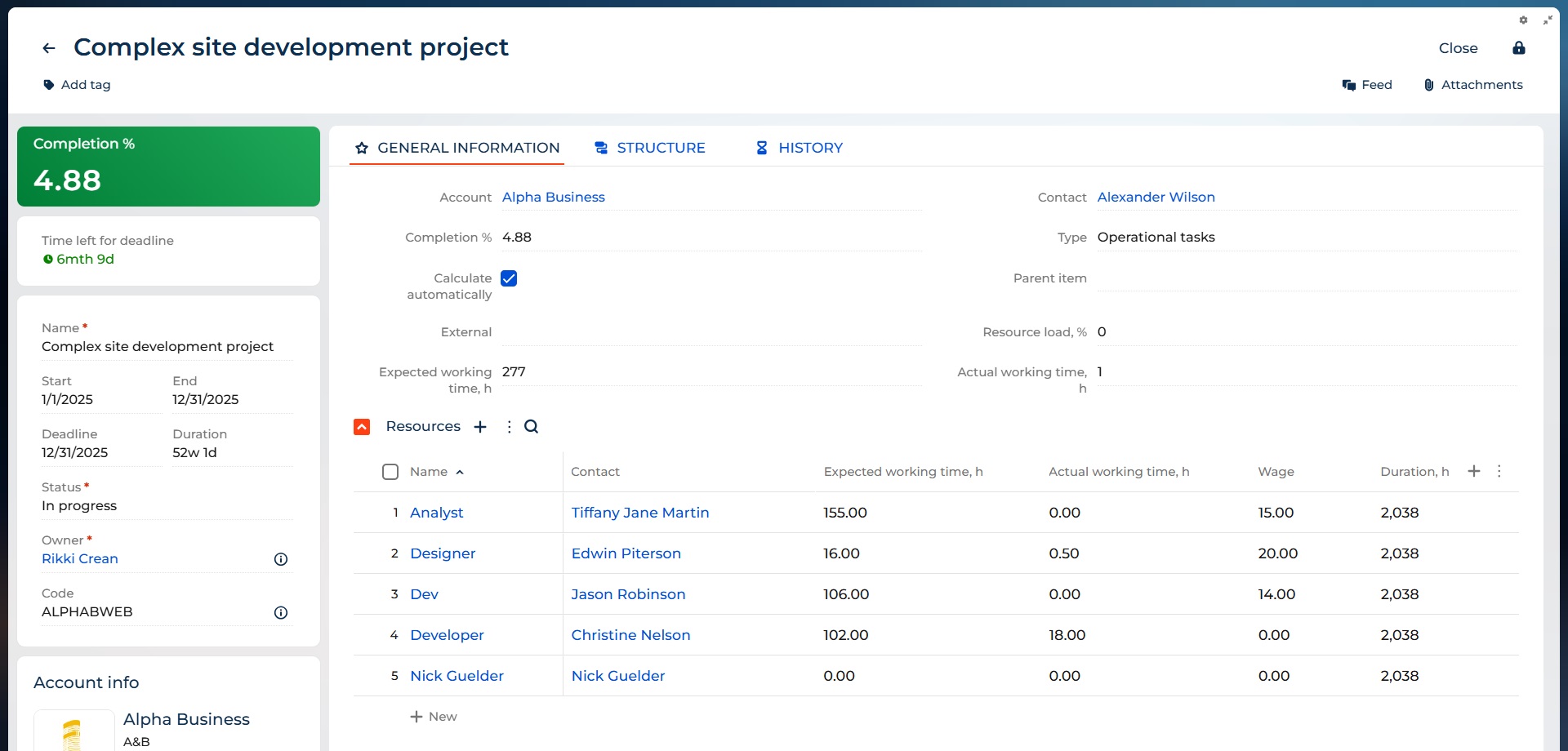Add a column with the table plus icon
Viewport: 1568px width, 751px height.
click(x=1474, y=471)
